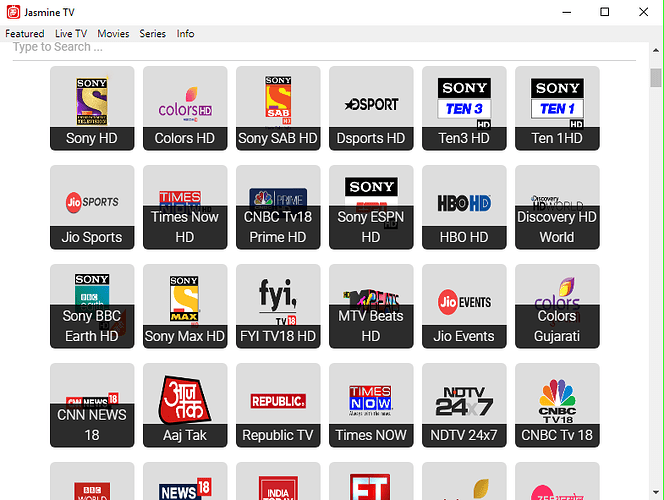Select the Aaj Tak news channel
664x500 pixels.
pos(185,406)
